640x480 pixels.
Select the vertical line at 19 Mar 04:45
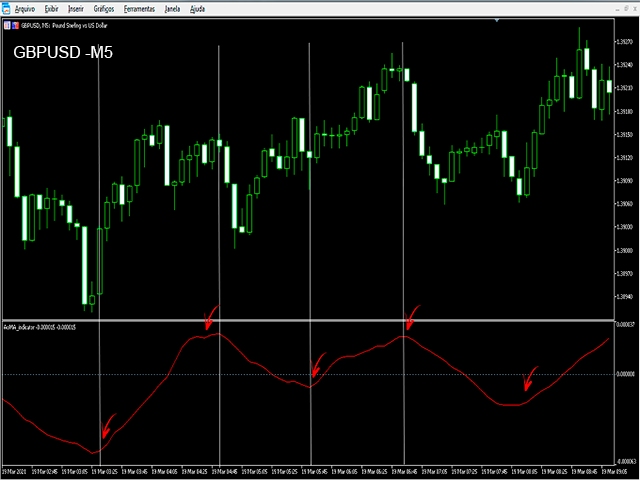[220, 200]
